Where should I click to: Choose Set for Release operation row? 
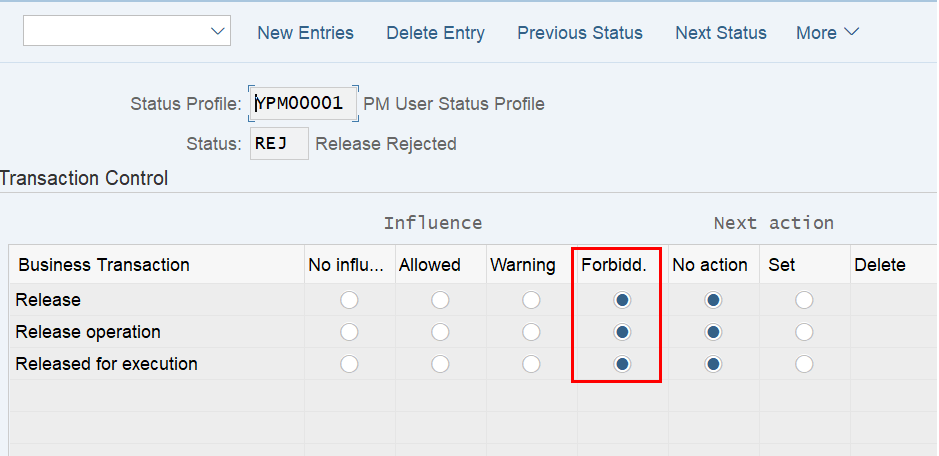click(804, 332)
